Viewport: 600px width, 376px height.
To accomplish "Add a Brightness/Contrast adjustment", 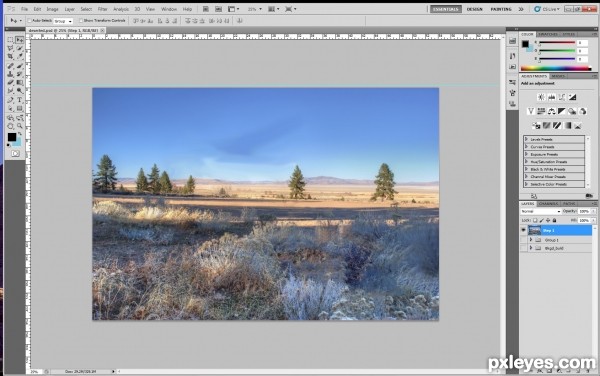I will (541, 97).
